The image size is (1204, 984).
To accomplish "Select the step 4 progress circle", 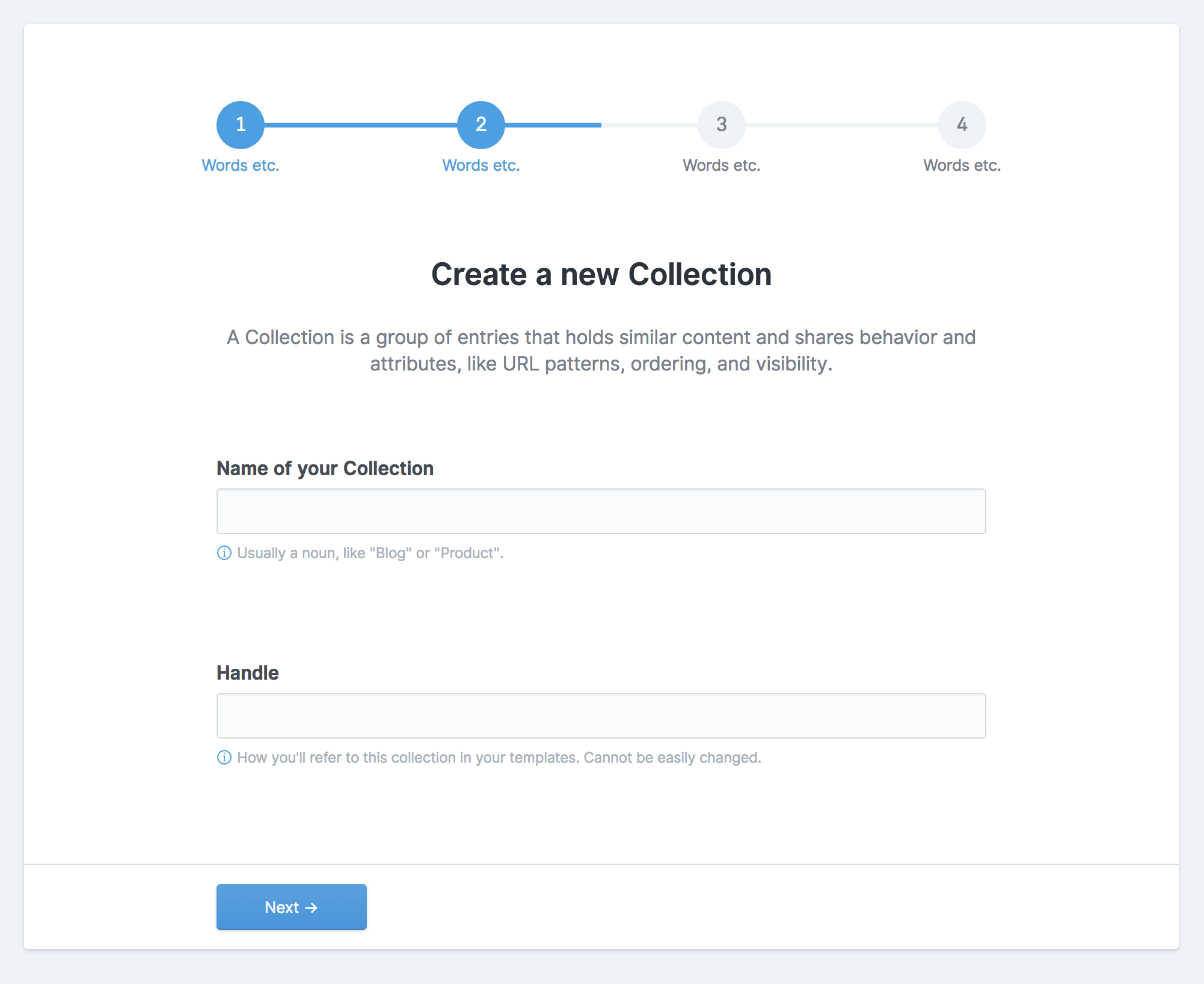I will (962, 125).
